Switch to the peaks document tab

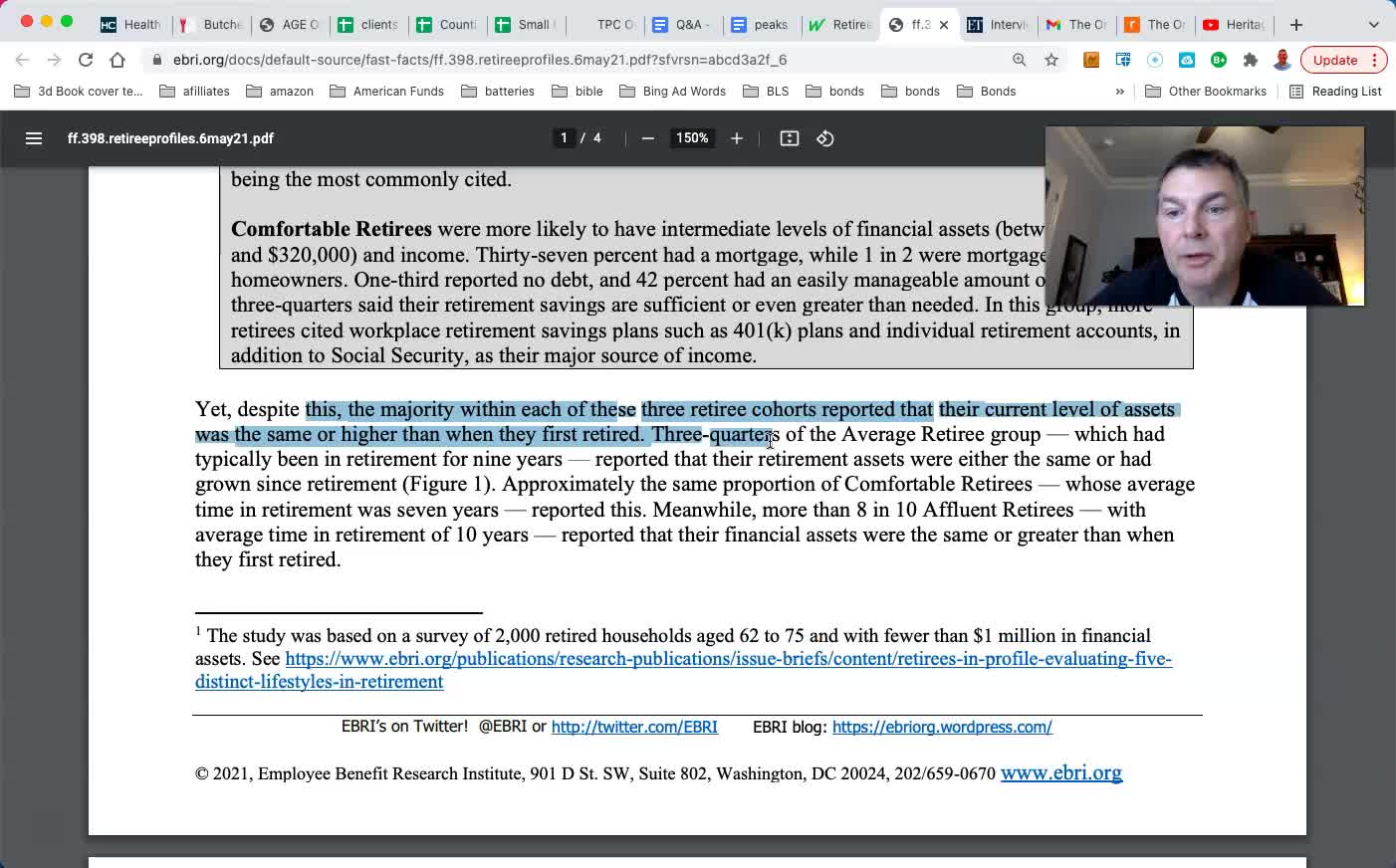(x=760, y=25)
